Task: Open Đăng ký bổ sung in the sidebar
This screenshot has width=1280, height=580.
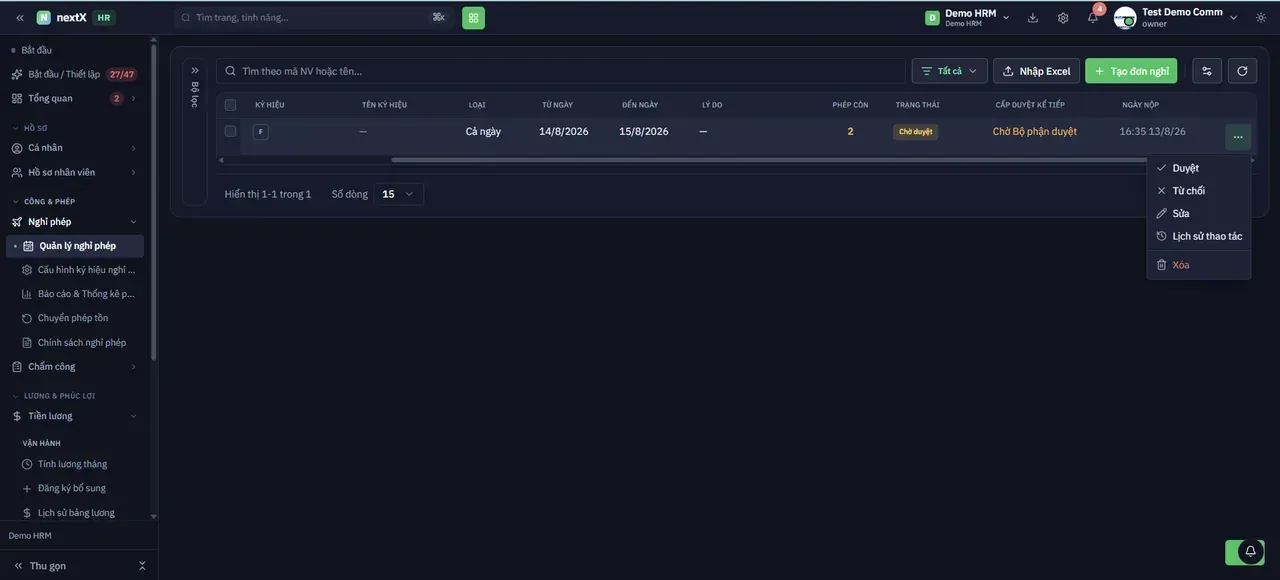Action: (x=72, y=488)
